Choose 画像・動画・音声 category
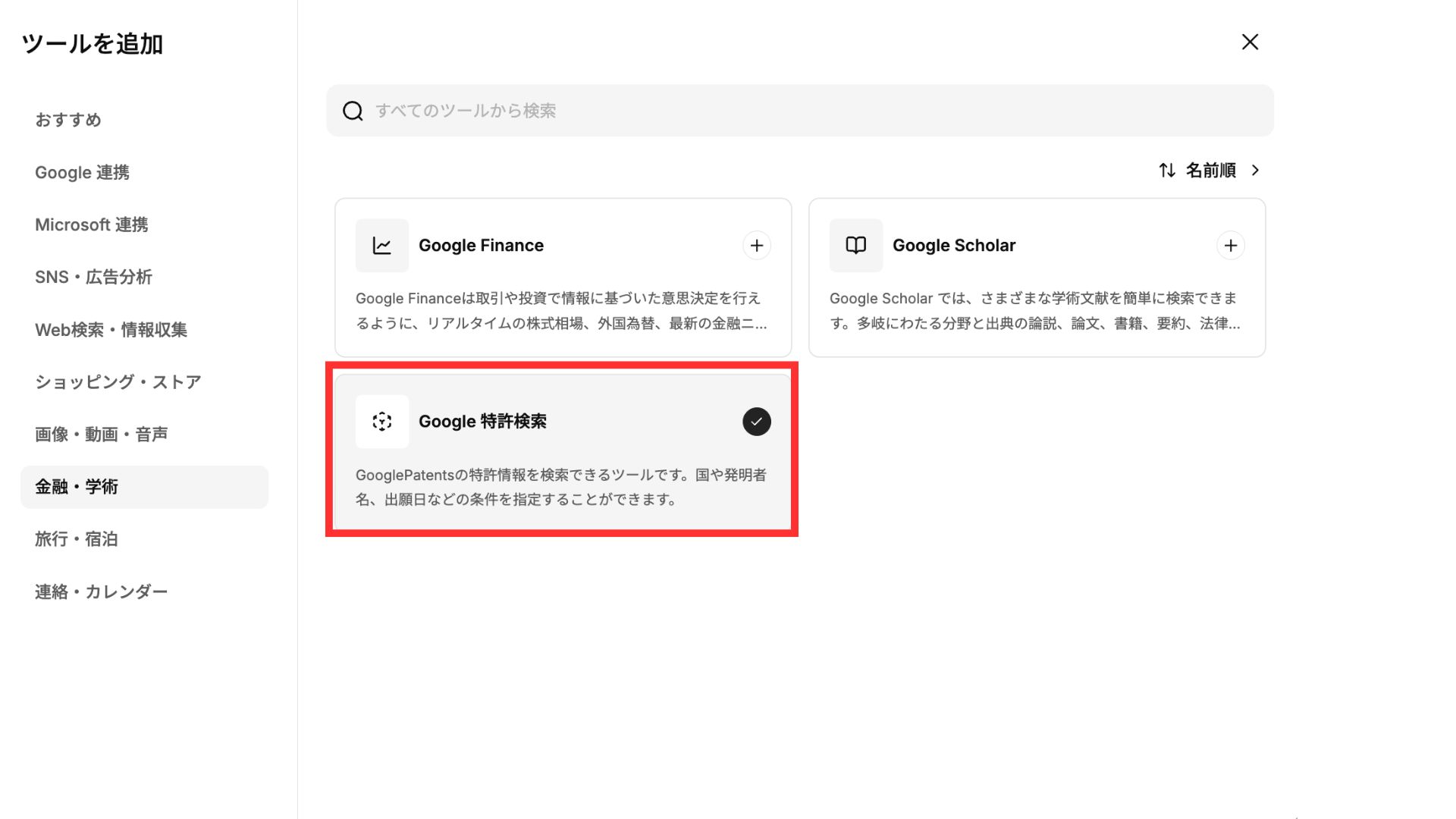 tap(101, 435)
